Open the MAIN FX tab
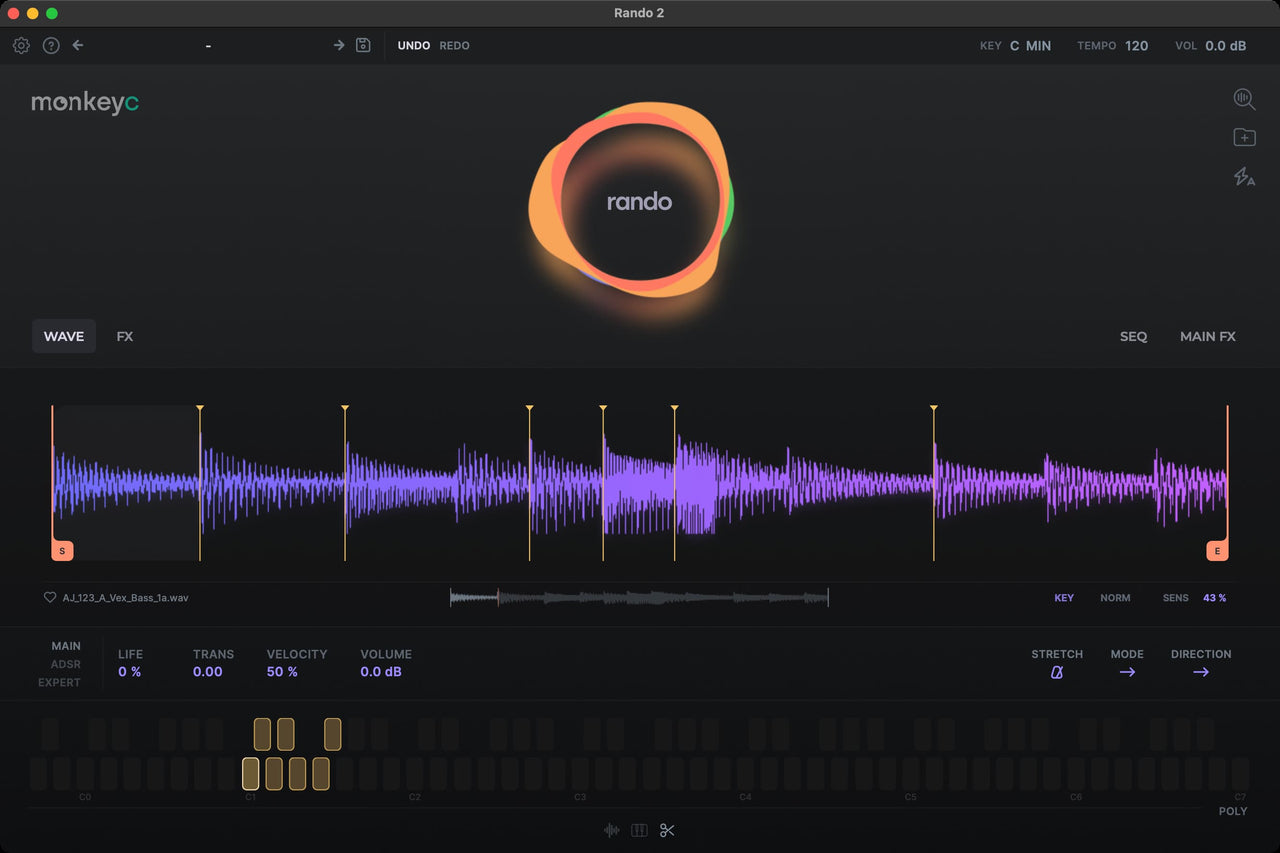 coord(1208,336)
